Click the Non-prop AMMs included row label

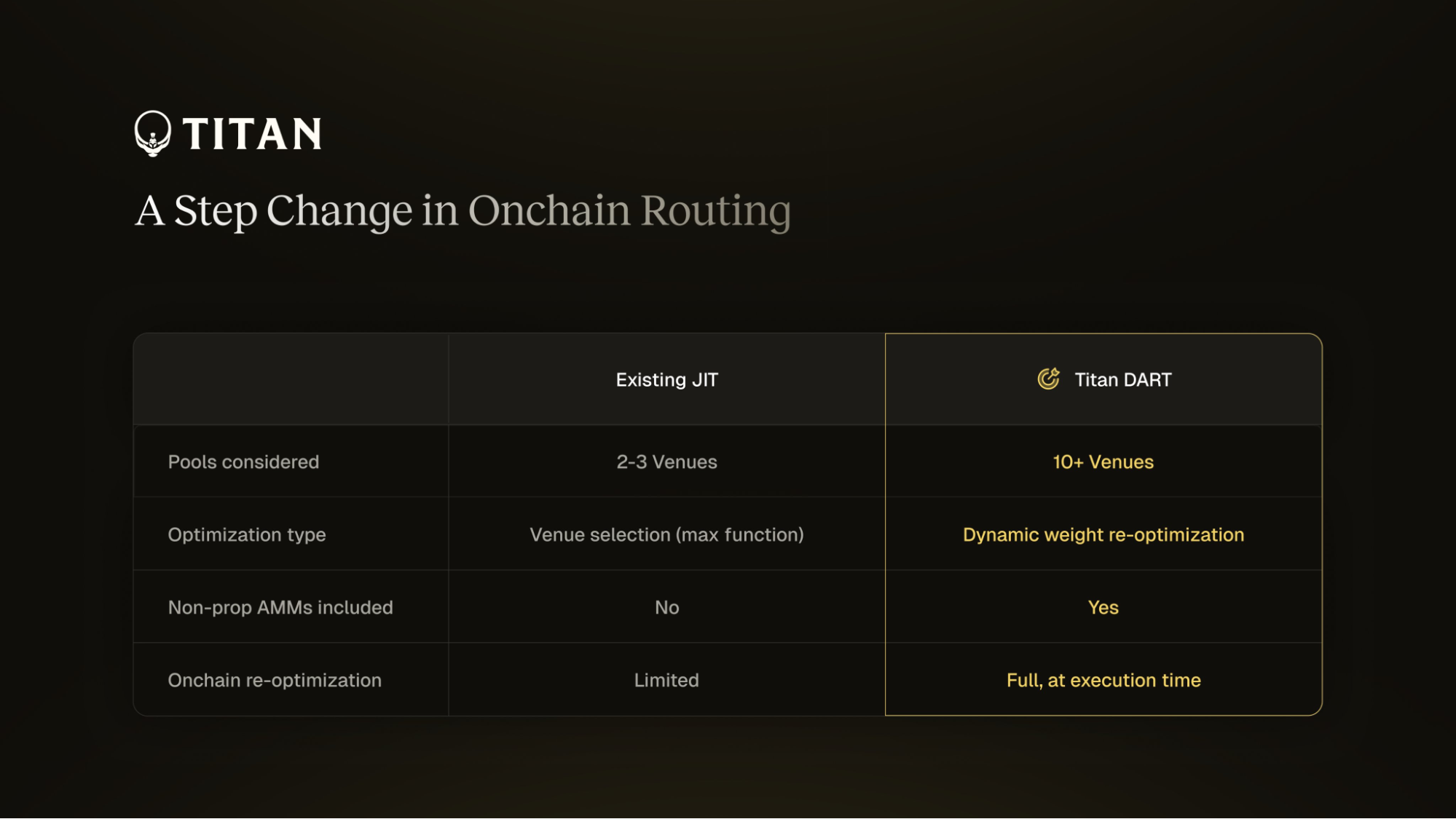(280, 607)
